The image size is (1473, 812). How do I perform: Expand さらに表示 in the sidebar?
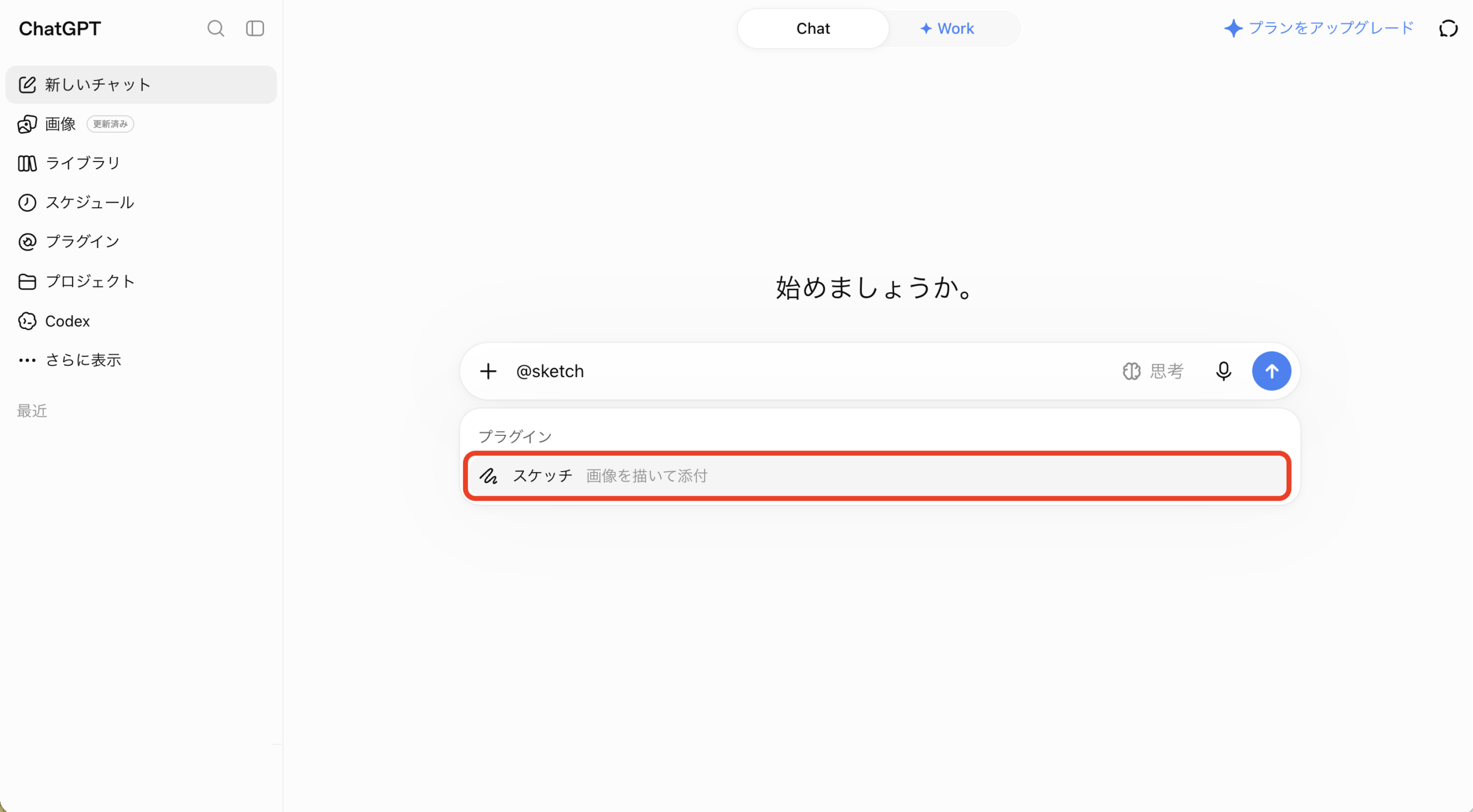pos(141,360)
